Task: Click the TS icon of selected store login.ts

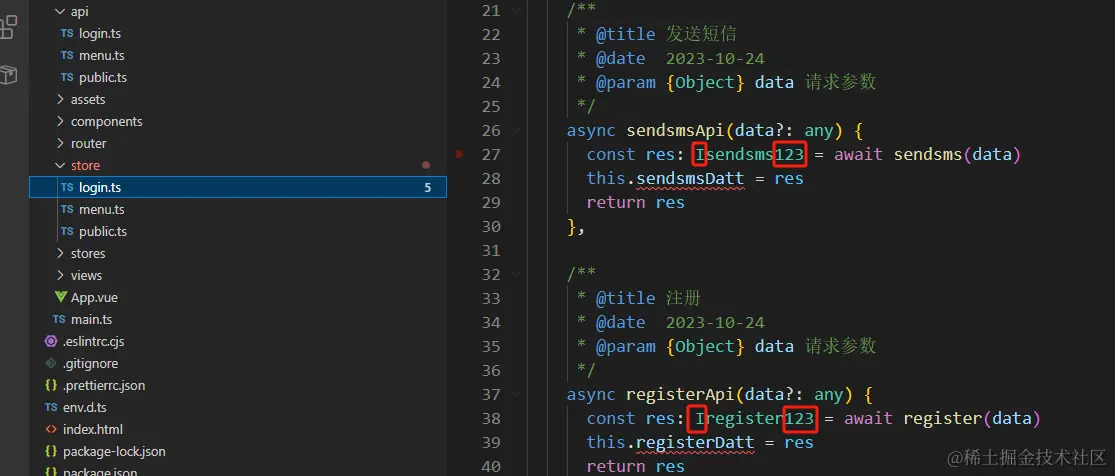Action: [x=67, y=188]
